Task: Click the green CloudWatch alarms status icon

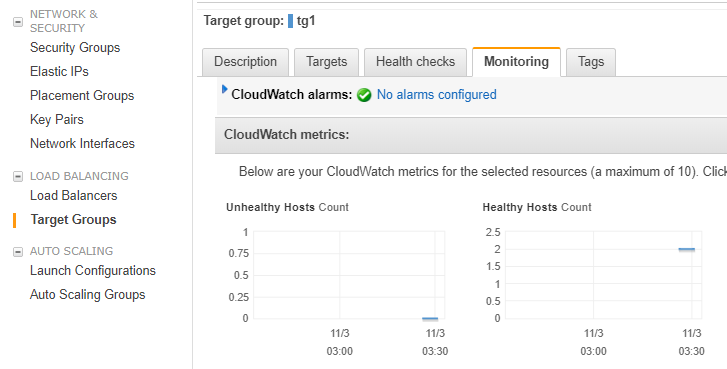Action: click(x=364, y=95)
